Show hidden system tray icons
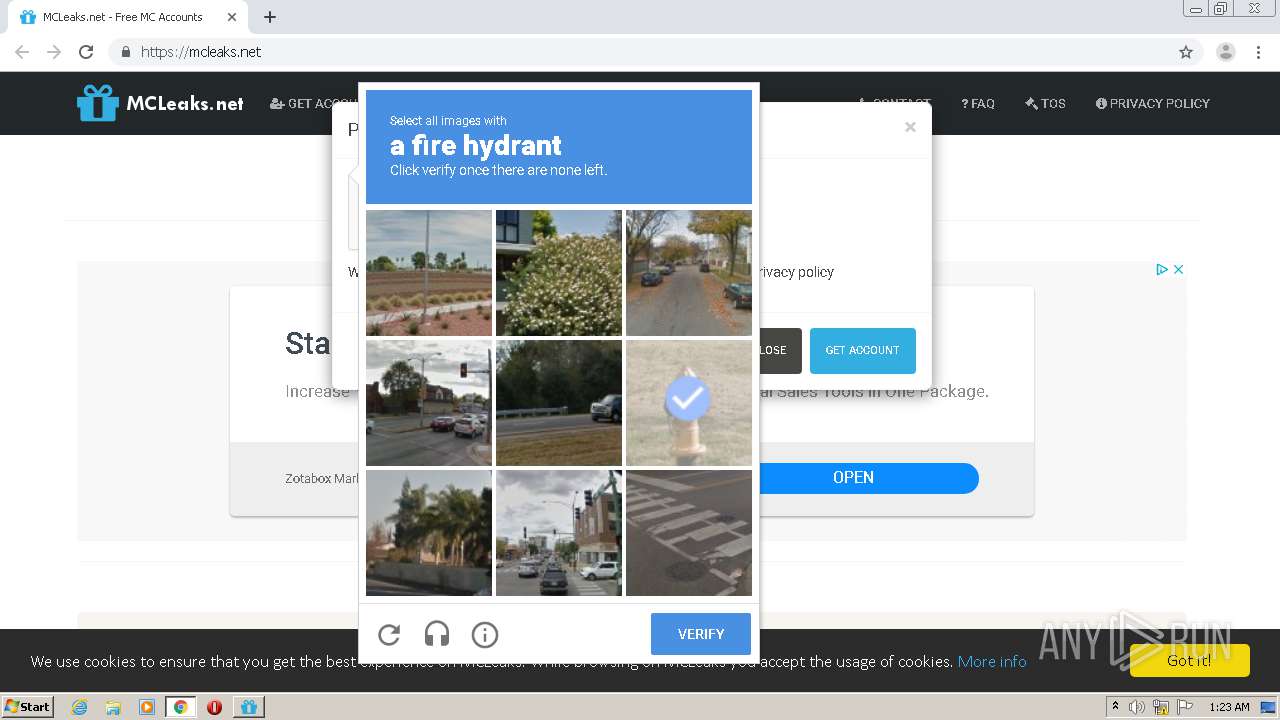1280x720 pixels. [1115, 707]
